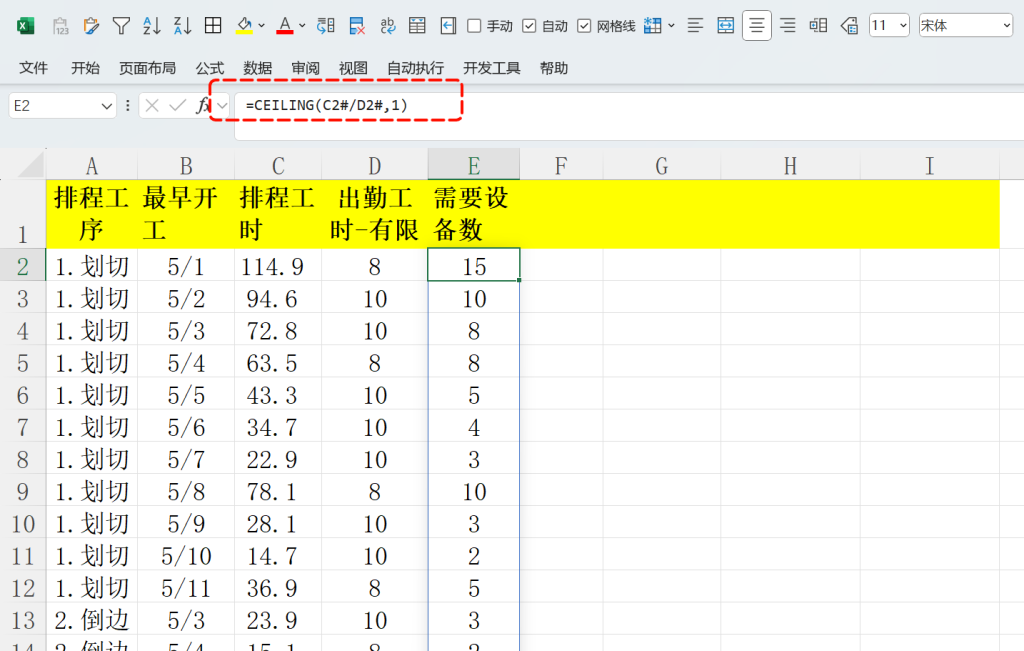The image size is (1024, 651).
Task: Switch to the 开始 tab
Action: [85, 68]
